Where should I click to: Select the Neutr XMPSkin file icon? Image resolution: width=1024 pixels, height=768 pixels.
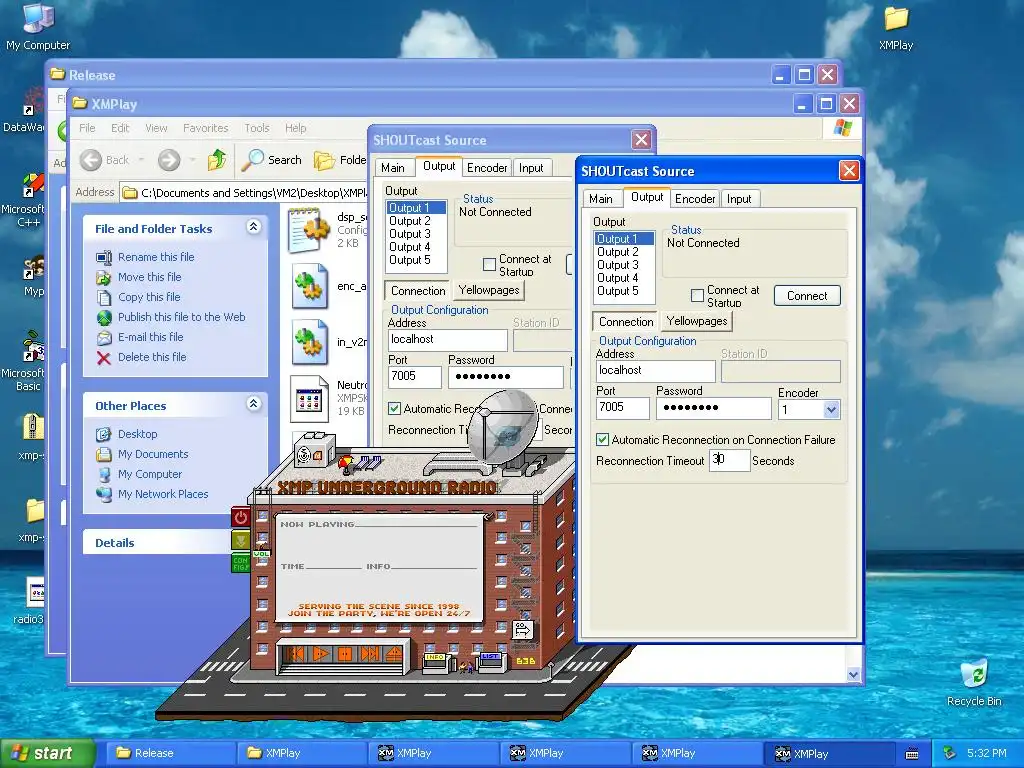(310, 399)
